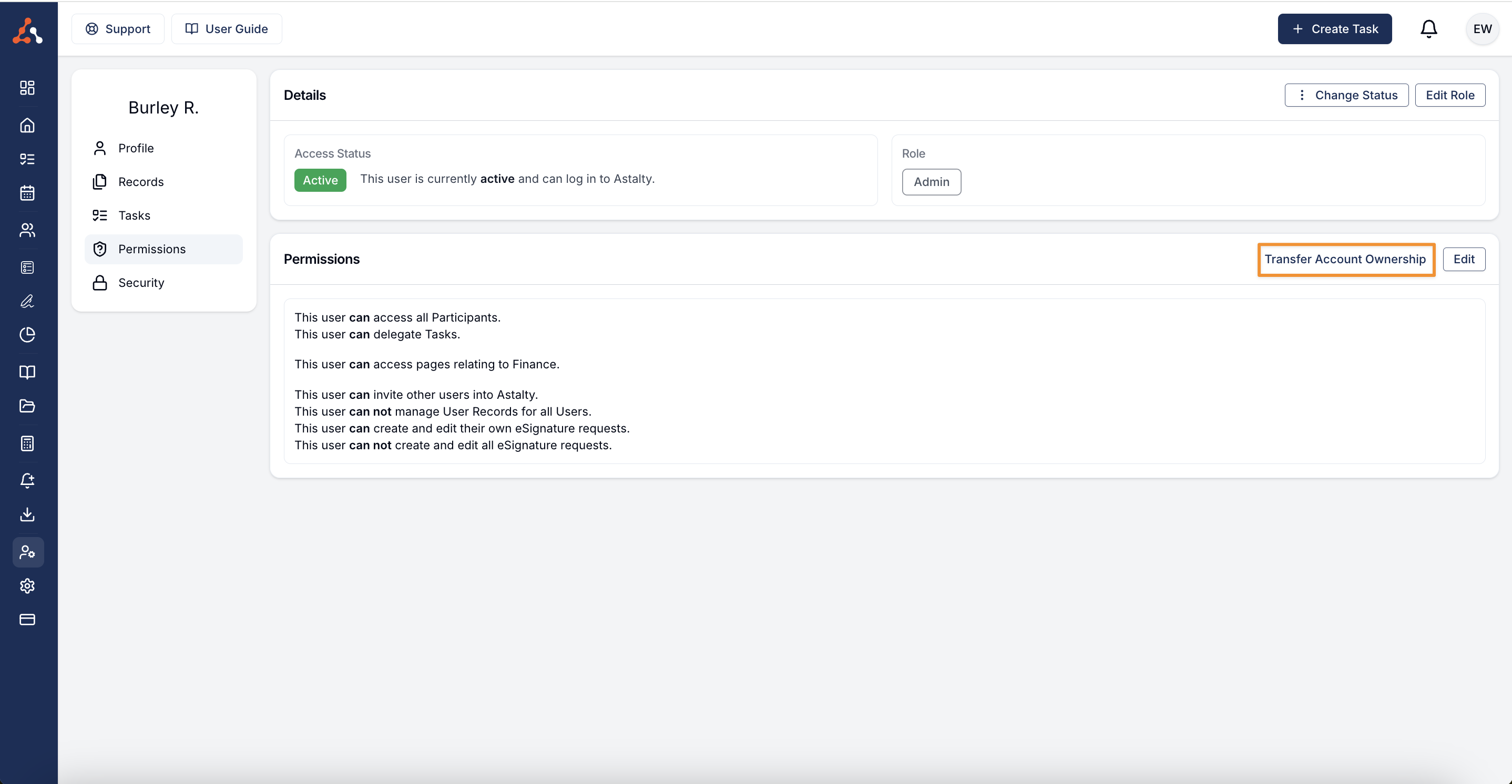Click the Admin role badge
Viewport: 1512px width, 784px height.
(931, 182)
